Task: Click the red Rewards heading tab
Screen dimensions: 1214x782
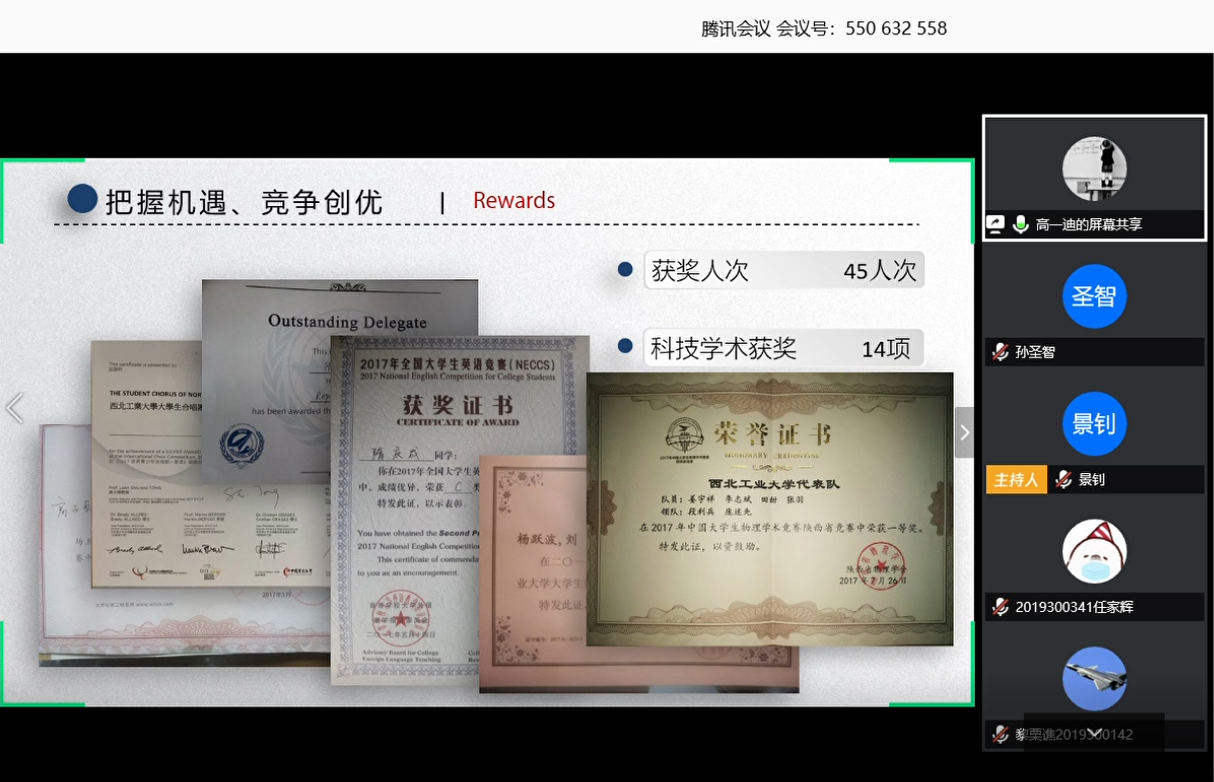Action: point(514,201)
